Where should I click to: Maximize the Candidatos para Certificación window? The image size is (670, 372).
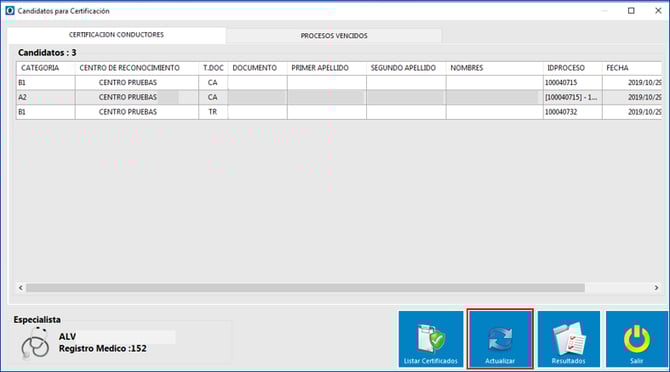(x=631, y=11)
